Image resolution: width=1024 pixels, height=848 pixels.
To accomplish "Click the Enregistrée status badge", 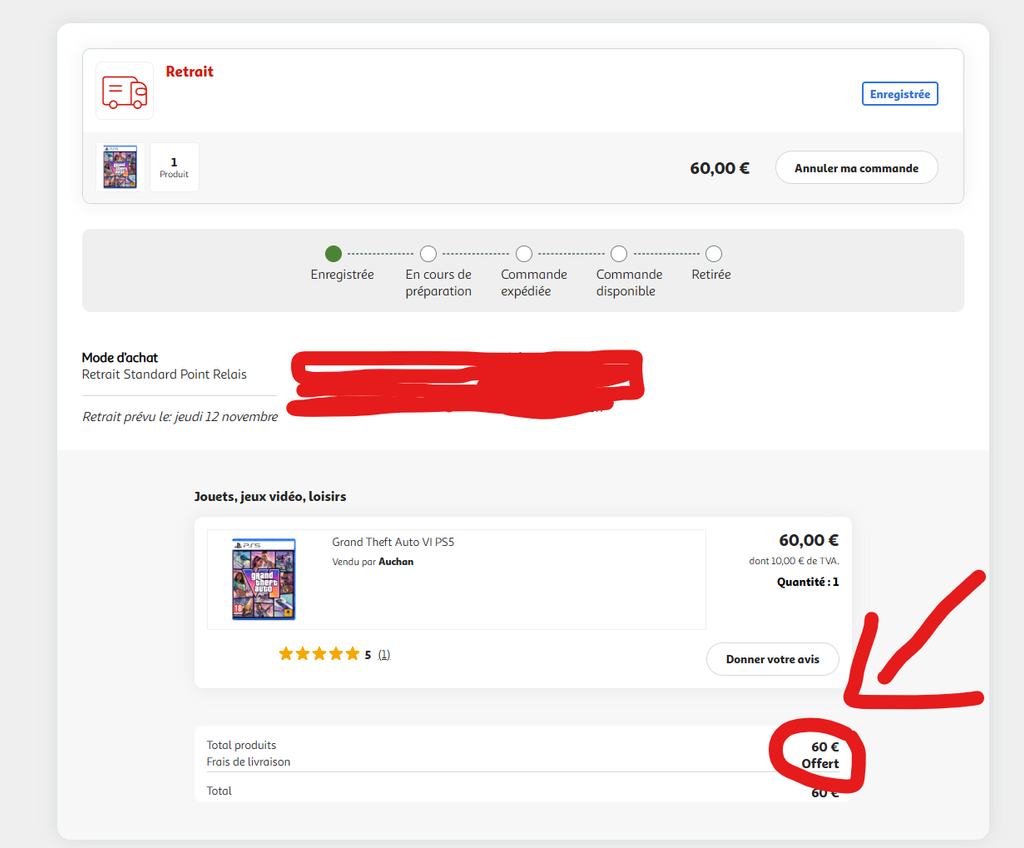I will (899, 94).
